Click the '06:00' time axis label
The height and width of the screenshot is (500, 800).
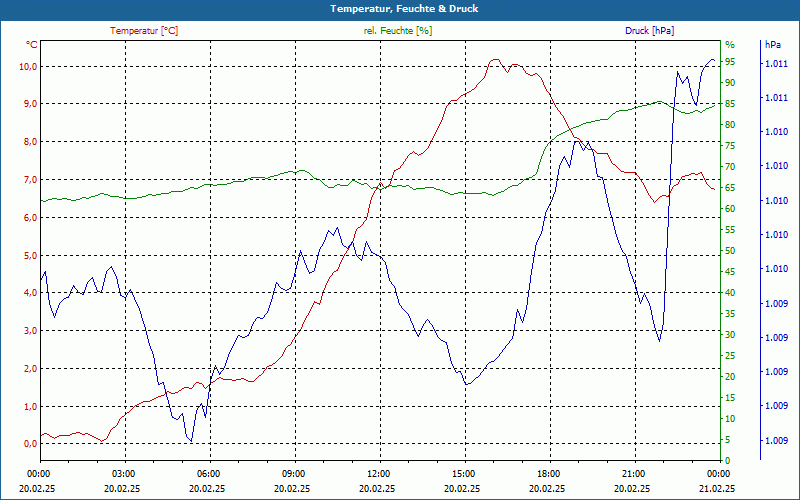coord(208,473)
